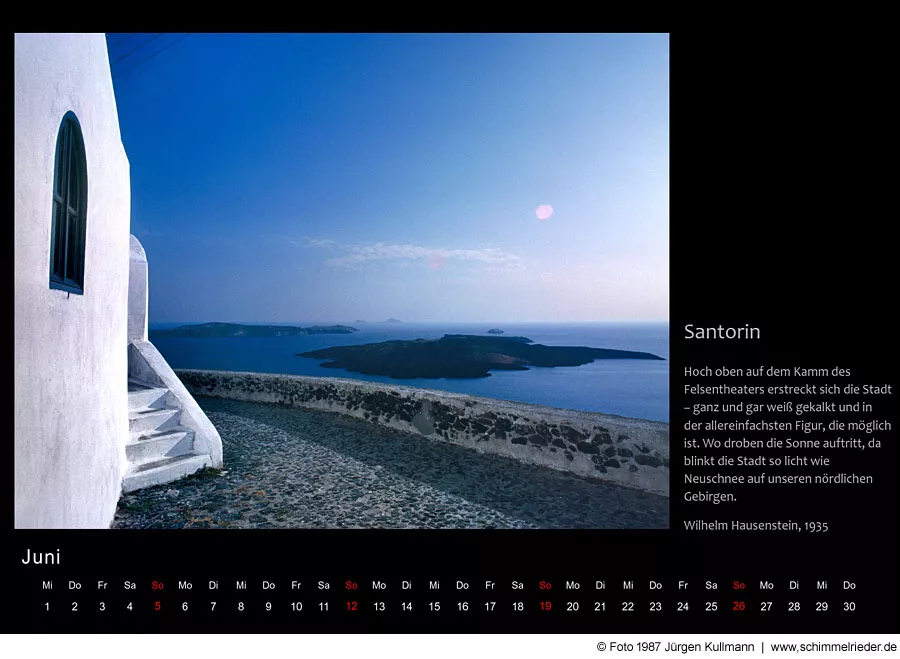Screen dimensions: 900x659
Task: Select date 1 in the calendar row
Action: click(x=47, y=606)
